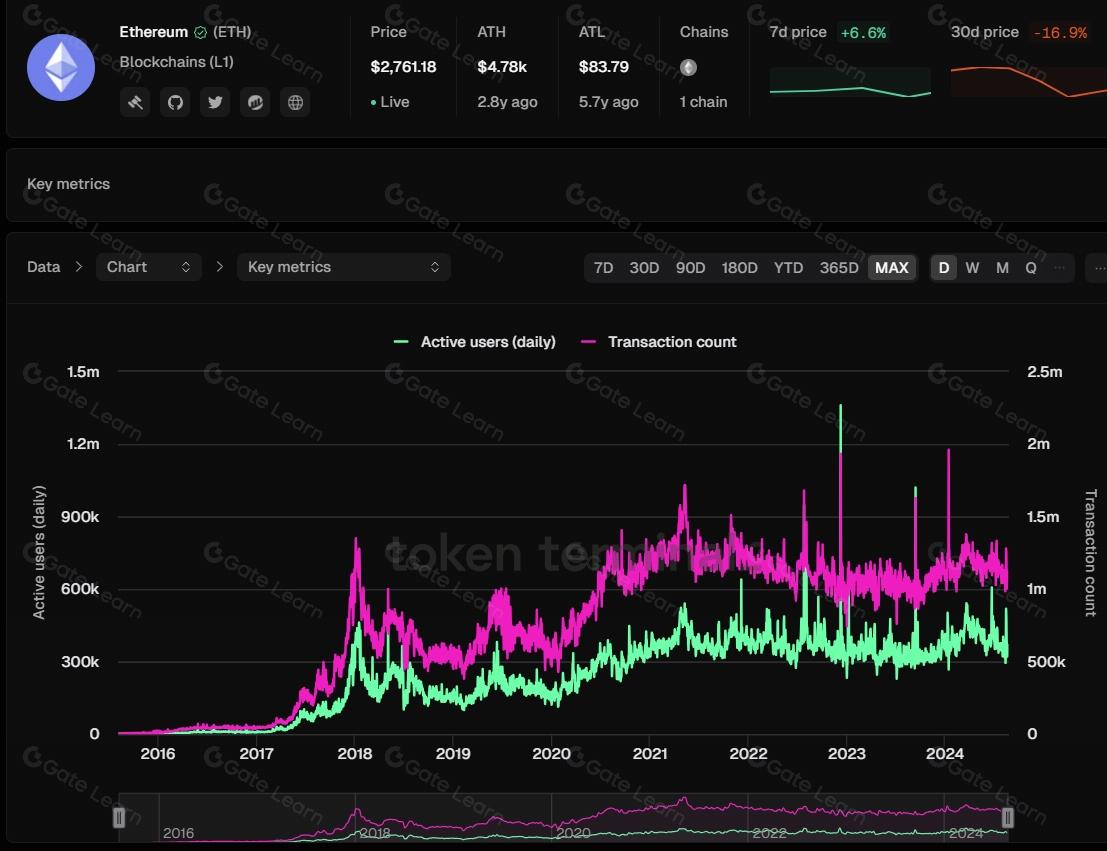The height and width of the screenshot is (851, 1107).
Task: Switch to weekly granularity W
Action: click(x=972, y=268)
